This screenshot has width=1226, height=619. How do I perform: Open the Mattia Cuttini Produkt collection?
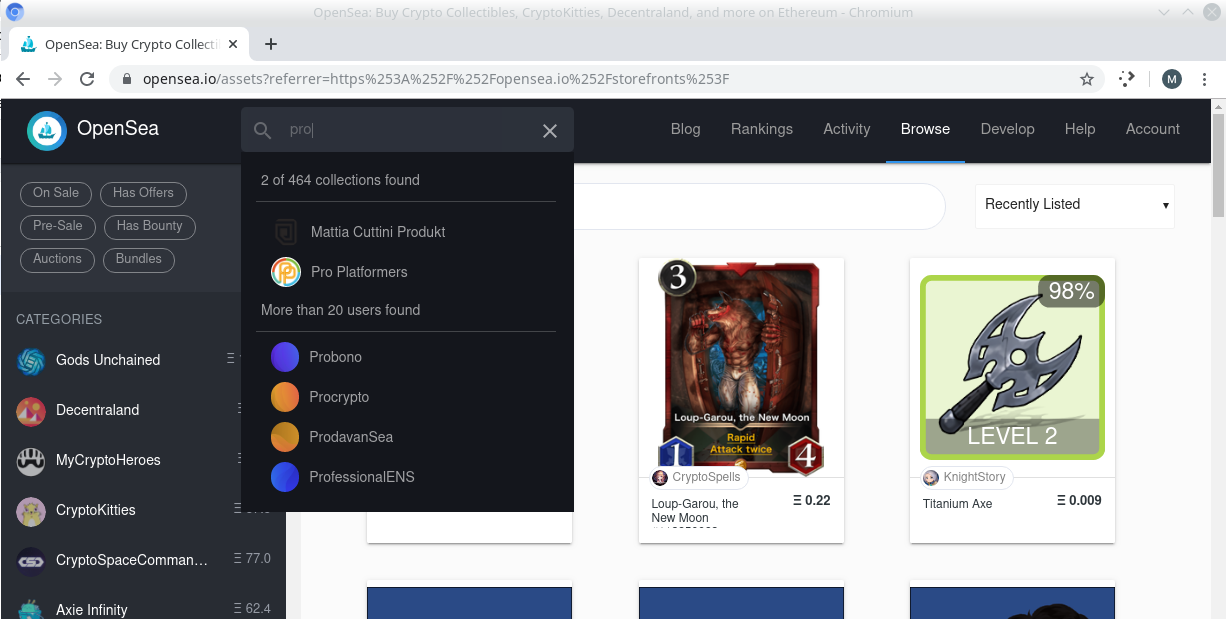pos(377,232)
